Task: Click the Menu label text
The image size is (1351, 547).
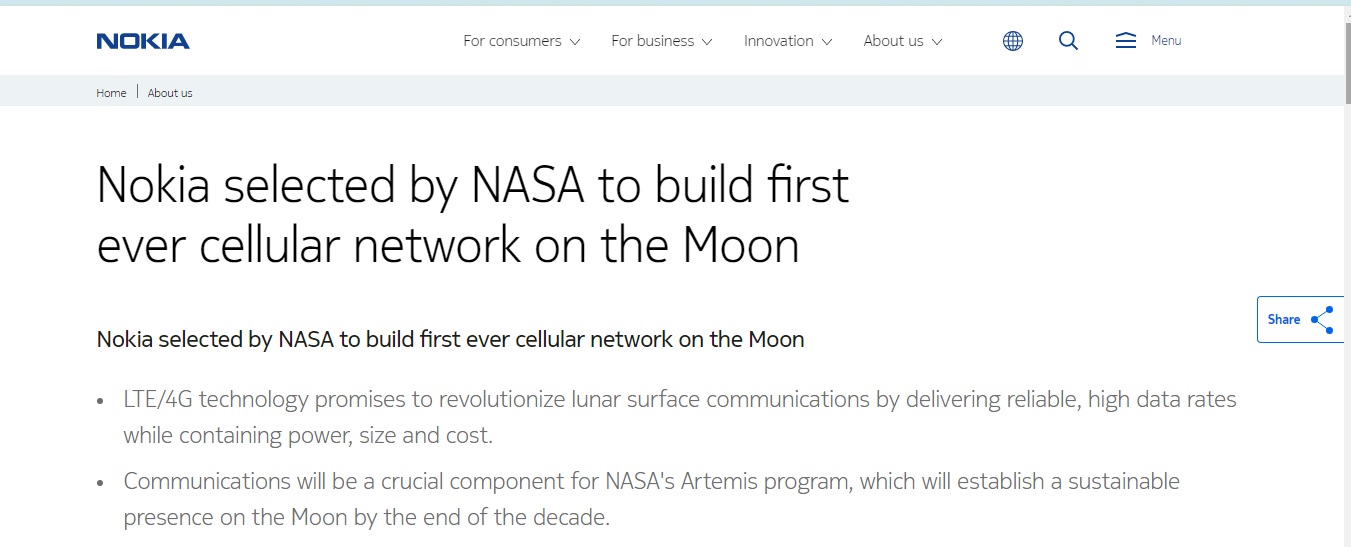Action: click(1166, 41)
